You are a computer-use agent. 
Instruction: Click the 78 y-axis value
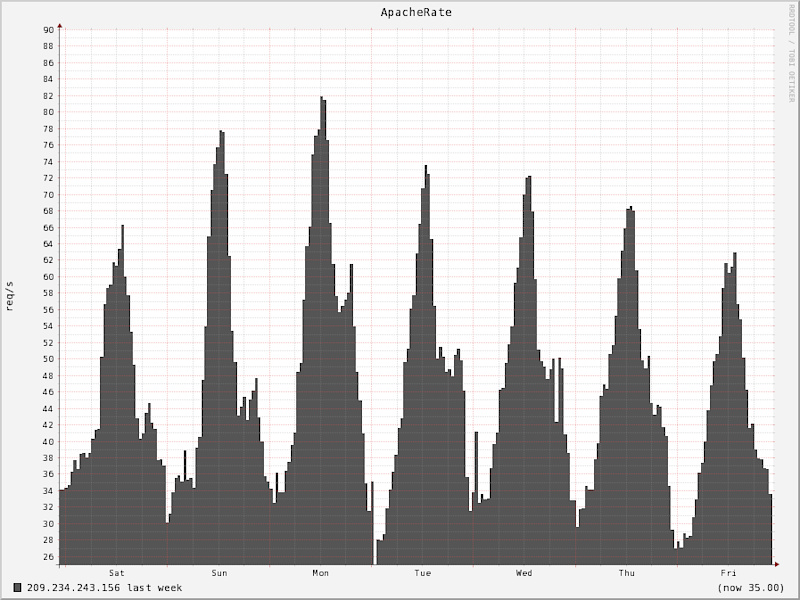(x=48, y=129)
